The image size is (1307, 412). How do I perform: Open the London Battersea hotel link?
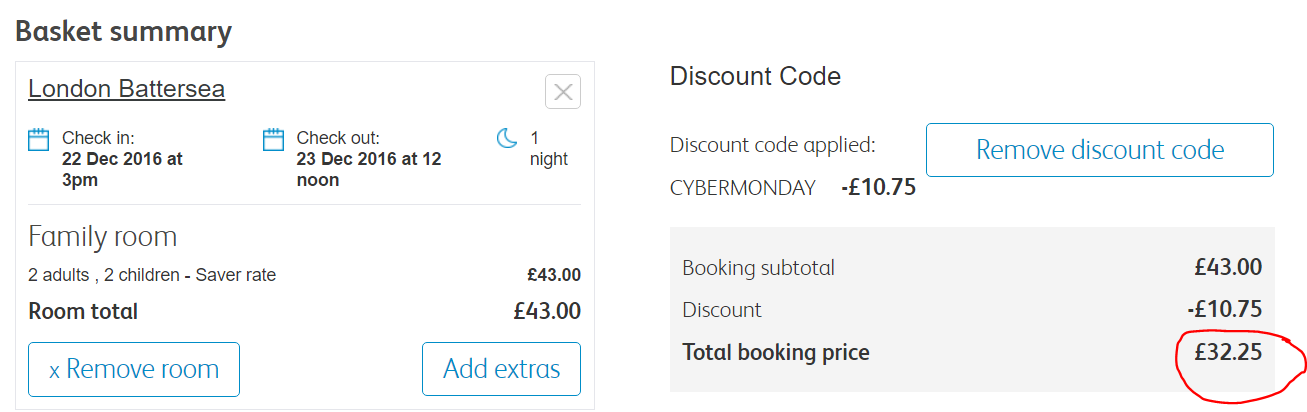(126, 89)
